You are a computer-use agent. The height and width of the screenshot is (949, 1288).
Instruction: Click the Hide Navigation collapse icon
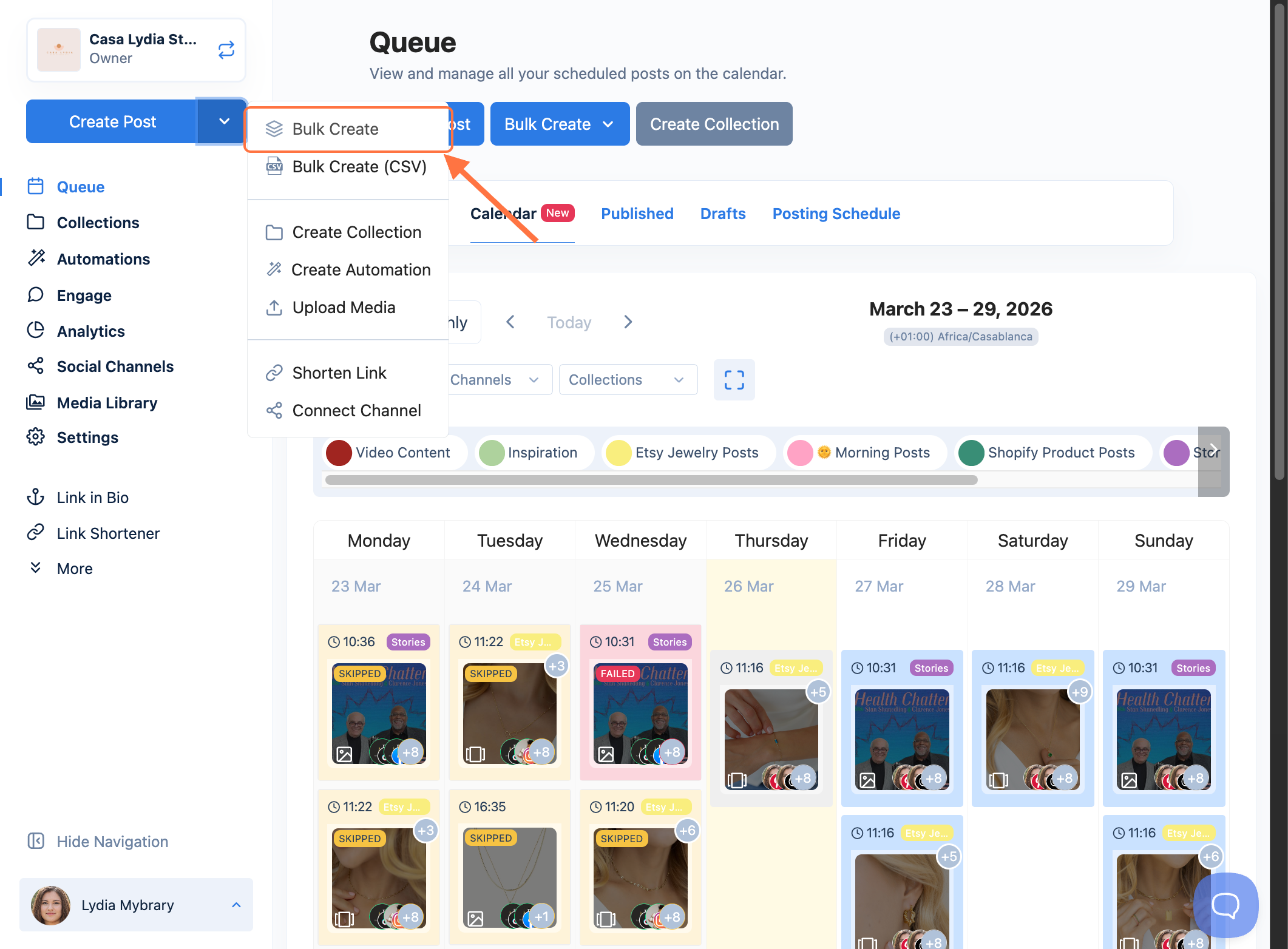(x=36, y=841)
